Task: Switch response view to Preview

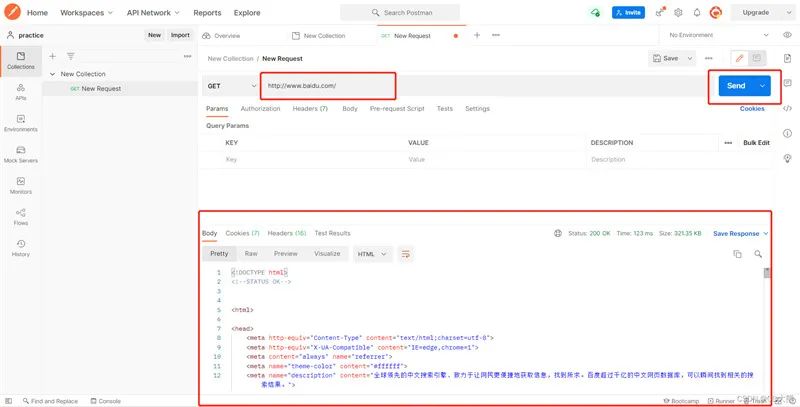Action: [286, 253]
